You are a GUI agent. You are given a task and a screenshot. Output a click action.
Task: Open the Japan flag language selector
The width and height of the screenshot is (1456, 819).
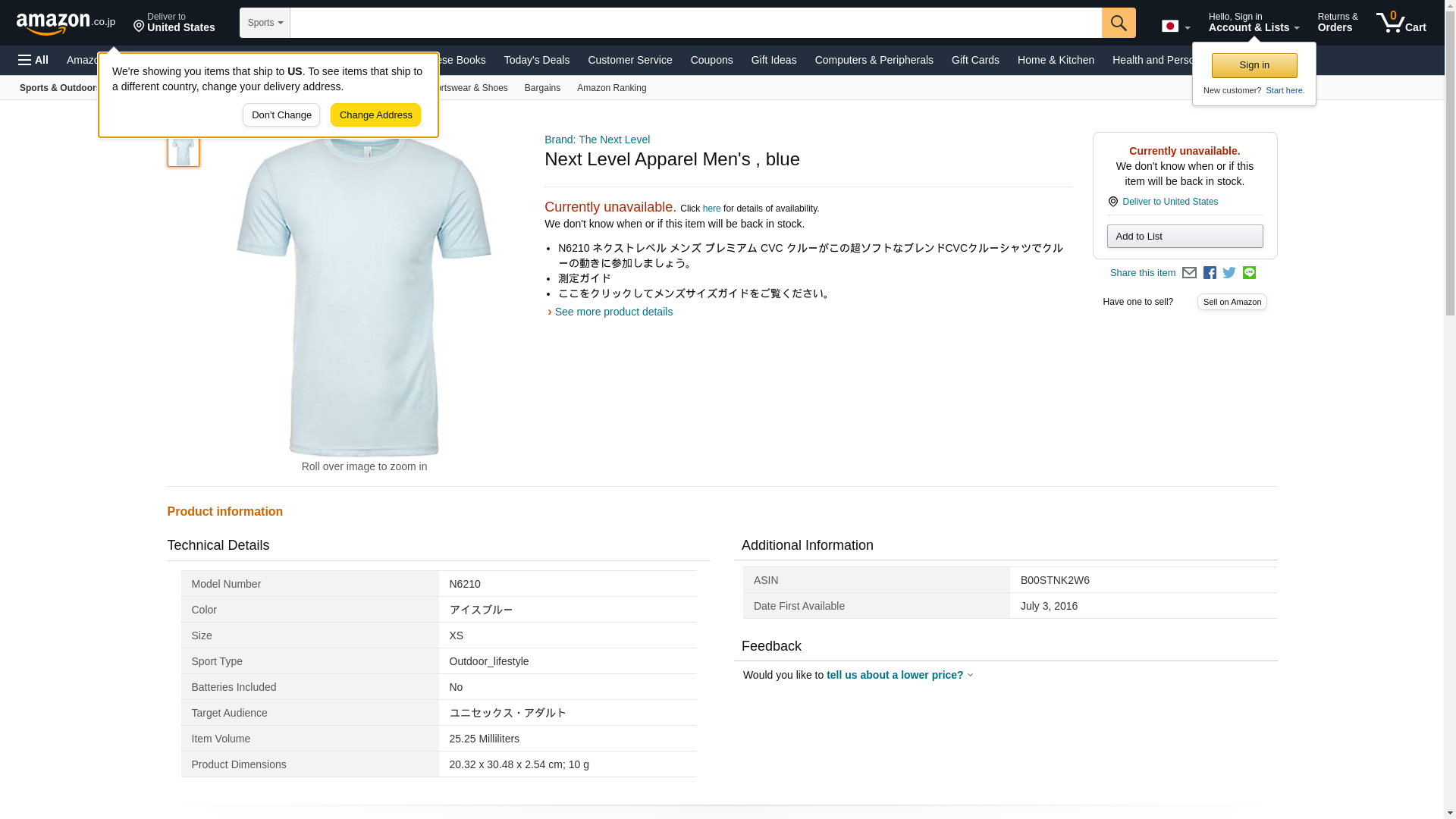pyautogui.click(x=1175, y=27)
